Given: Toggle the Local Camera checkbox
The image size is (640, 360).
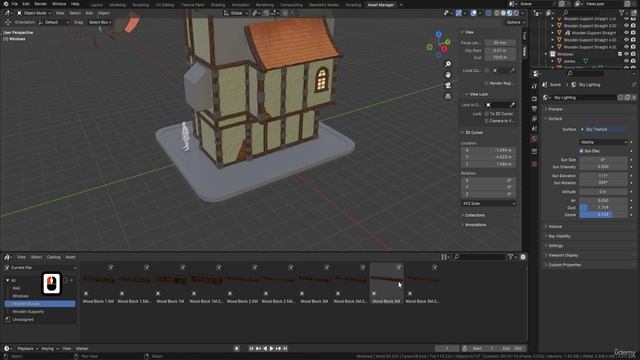Looking at the screenshot, I should (x=487, y=70).
